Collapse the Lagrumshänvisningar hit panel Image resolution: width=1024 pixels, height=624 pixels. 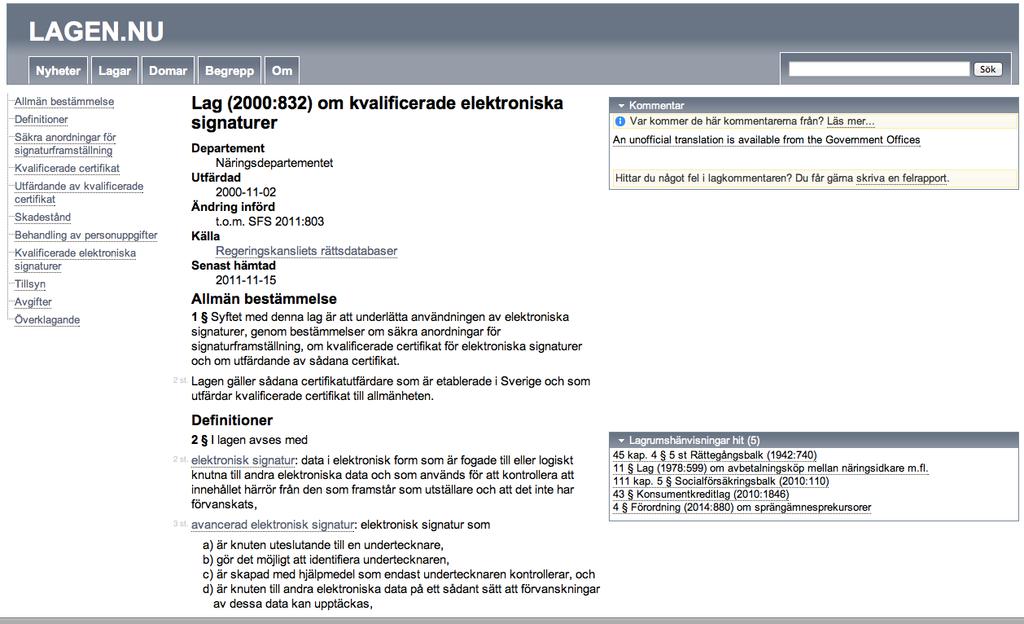point(621,441)
